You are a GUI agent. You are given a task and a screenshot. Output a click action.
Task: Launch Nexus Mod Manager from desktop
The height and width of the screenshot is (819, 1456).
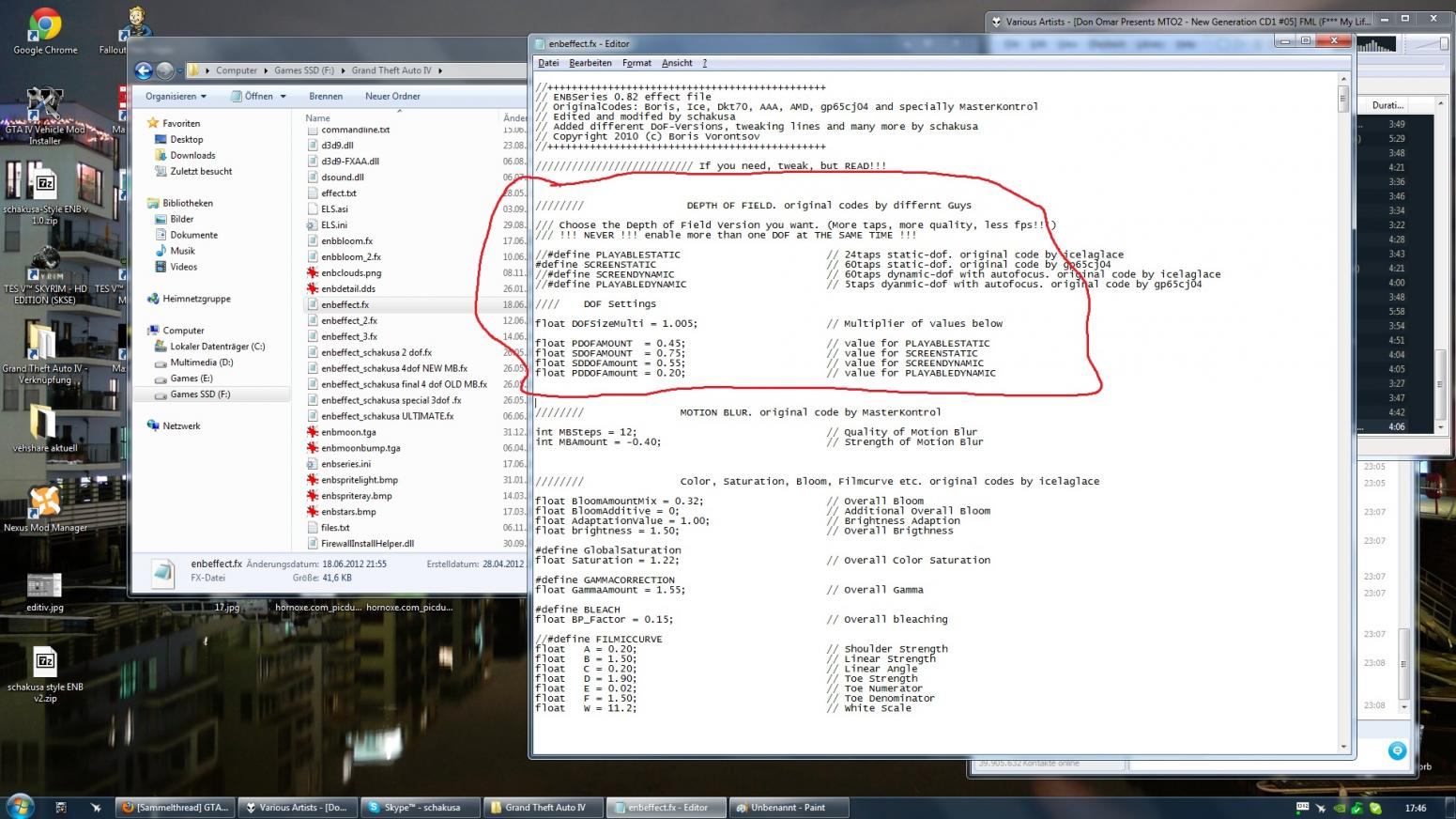pyautogui.click(x=44, y=509)
